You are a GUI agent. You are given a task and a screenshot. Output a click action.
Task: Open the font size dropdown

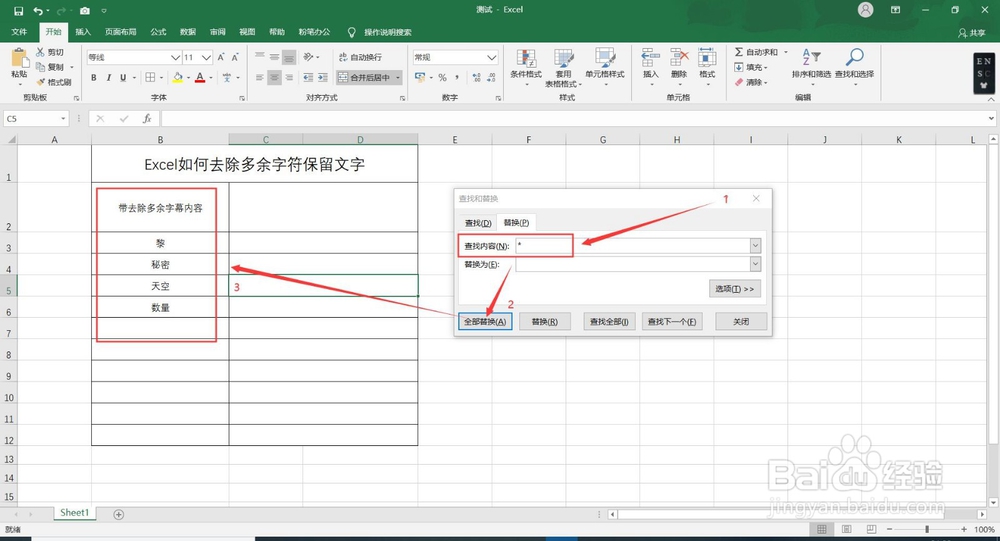(x=206, y=57)
